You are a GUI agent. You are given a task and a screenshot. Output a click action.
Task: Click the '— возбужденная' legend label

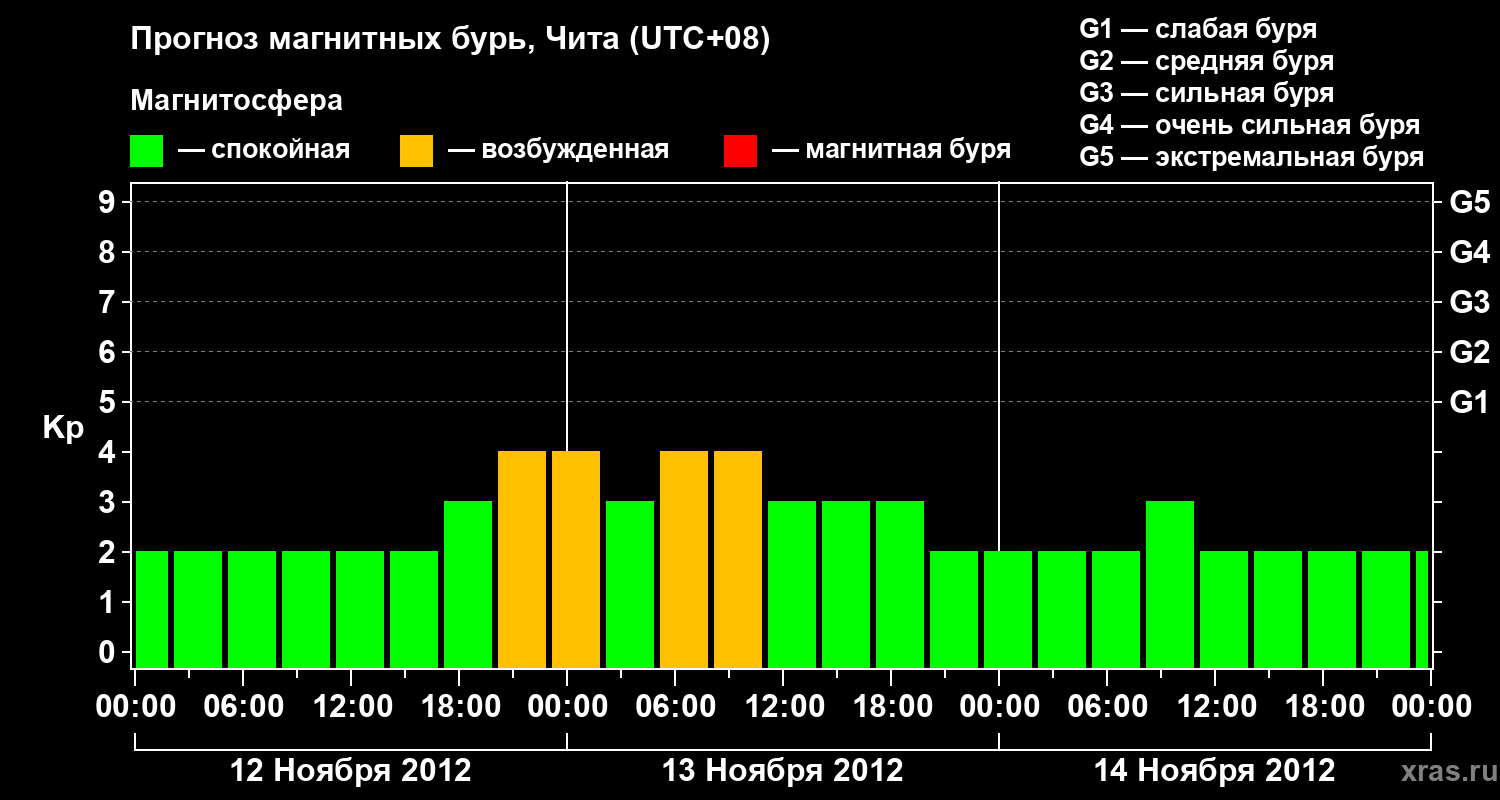558,151
